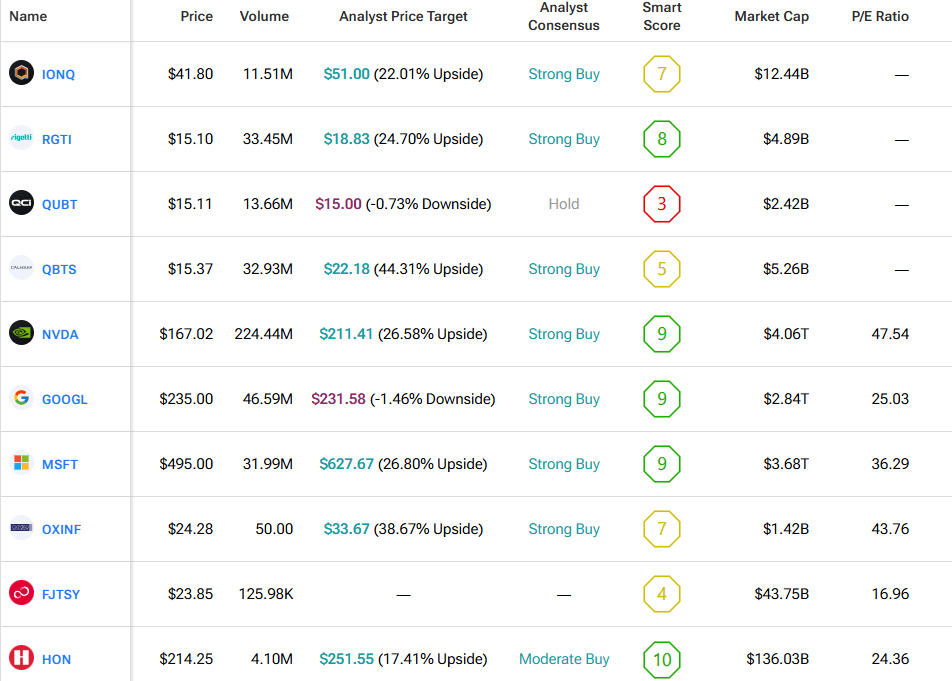This screenshot has height=681, width=952.
Task: Click the Rigetti RGTI logo icon
Action: point(21,139)
